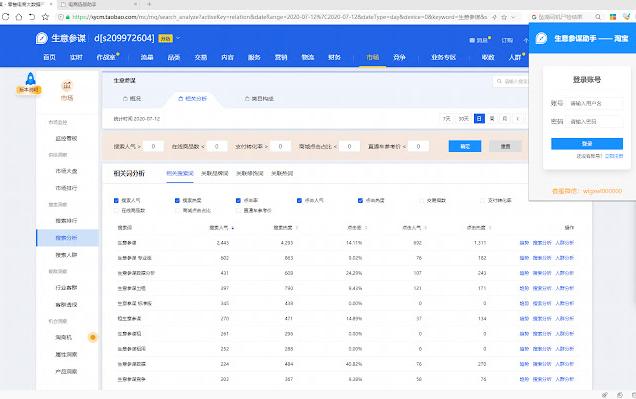The width and height of the screenshot is (636, 399).
Task: Click the browser home icon
Action: pos(19,17)
